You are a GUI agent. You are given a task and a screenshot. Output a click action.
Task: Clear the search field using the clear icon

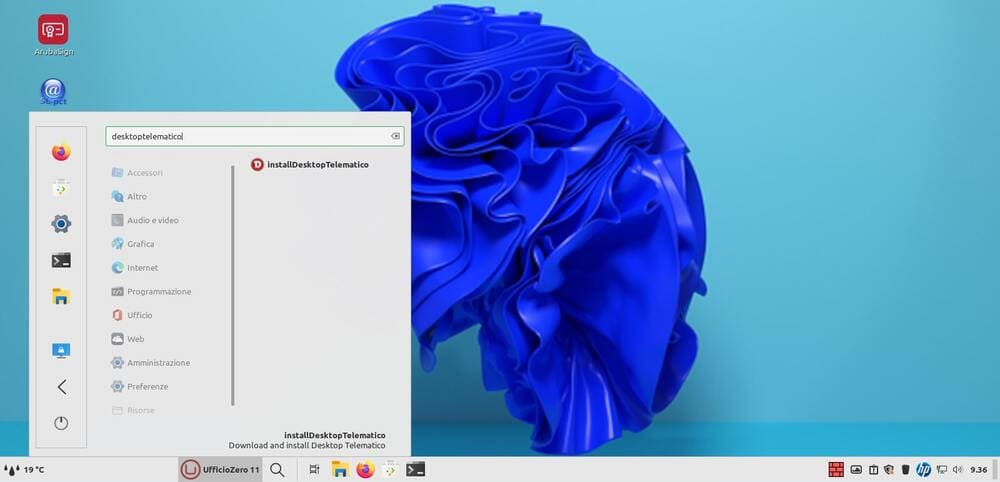[395, 136]
